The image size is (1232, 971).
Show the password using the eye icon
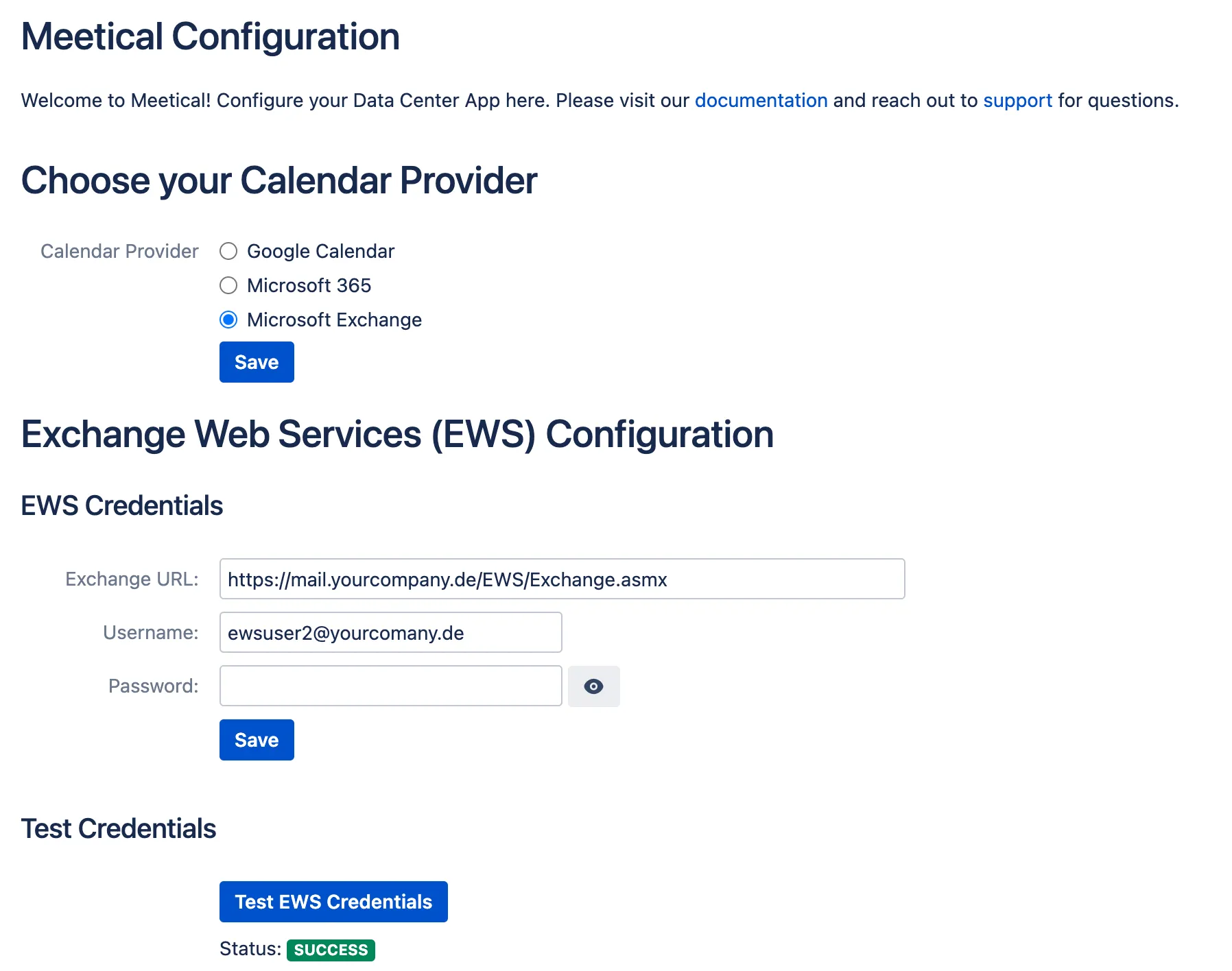[x=593, y=686]
